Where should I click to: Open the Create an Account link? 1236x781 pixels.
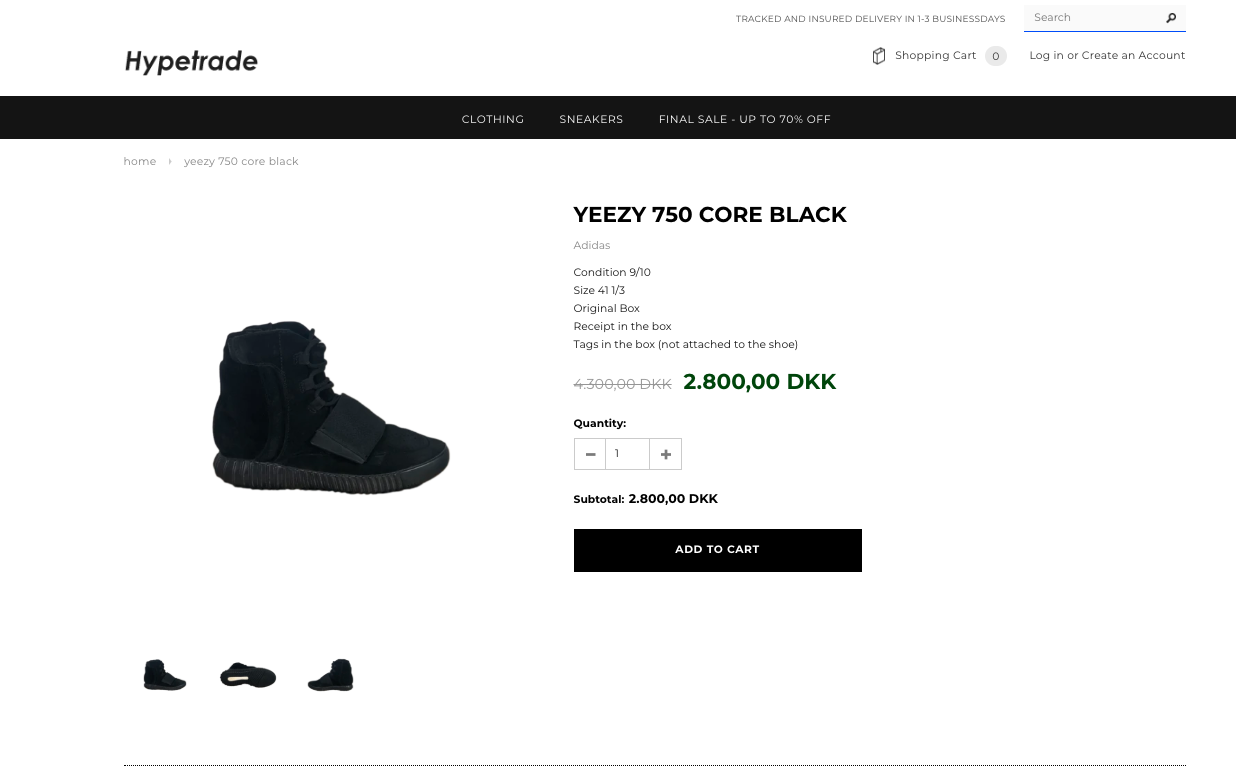(x=1133, y=56)
